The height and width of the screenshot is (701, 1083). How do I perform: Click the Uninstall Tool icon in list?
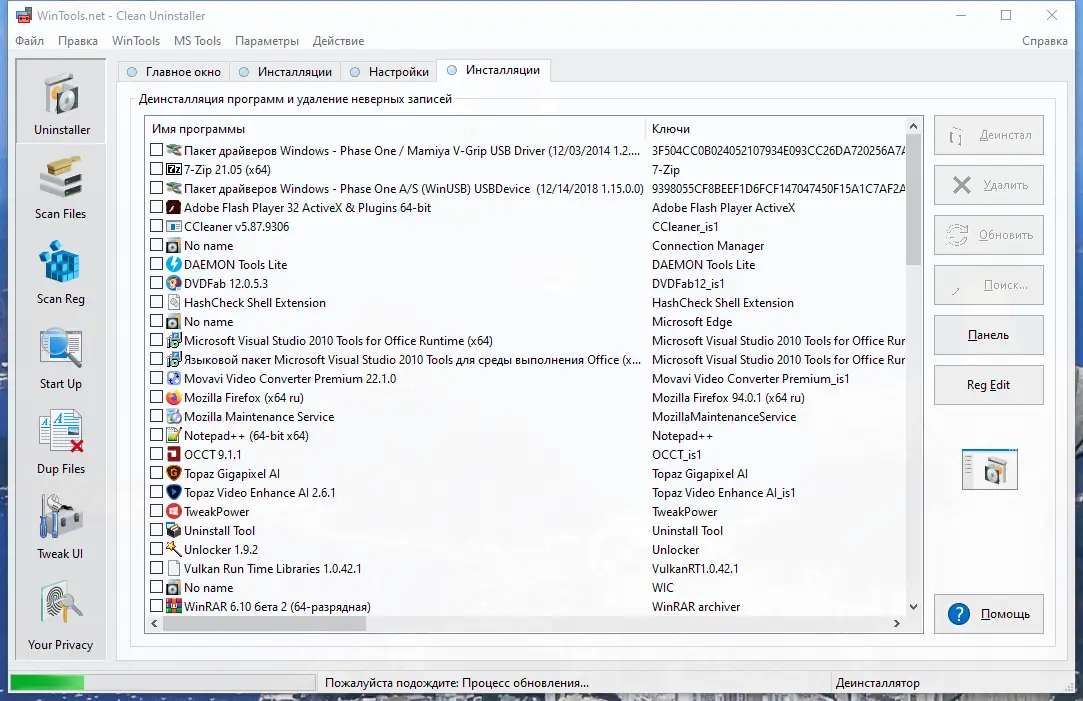(174, 530)
